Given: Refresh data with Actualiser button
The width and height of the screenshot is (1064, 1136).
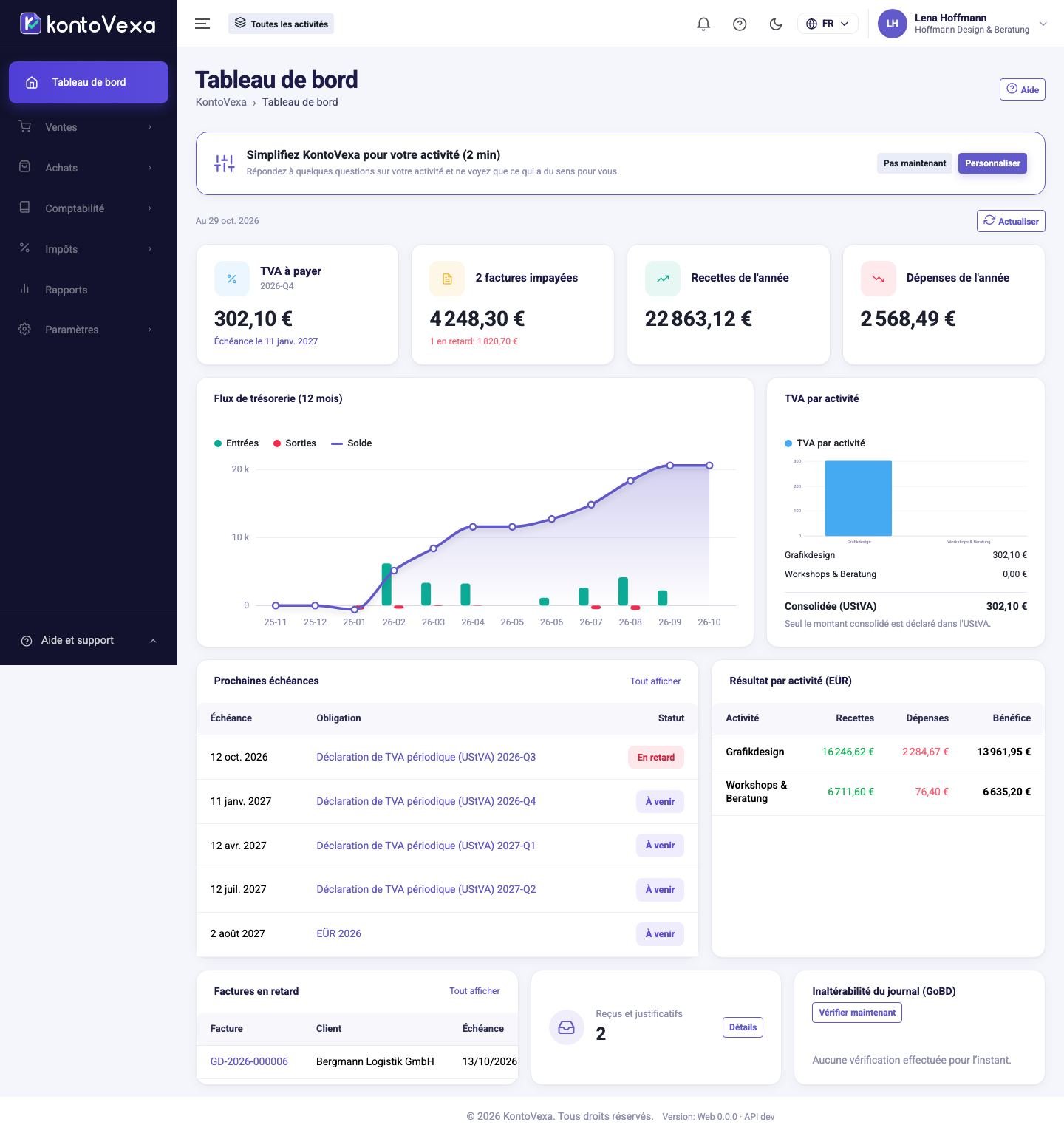Looking at the screenshot, I should click(x=1011, y=221).
